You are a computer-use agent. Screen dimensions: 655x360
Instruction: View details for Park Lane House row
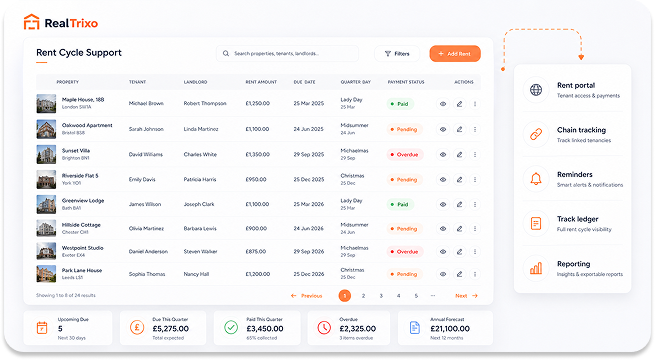coord(443,274)
